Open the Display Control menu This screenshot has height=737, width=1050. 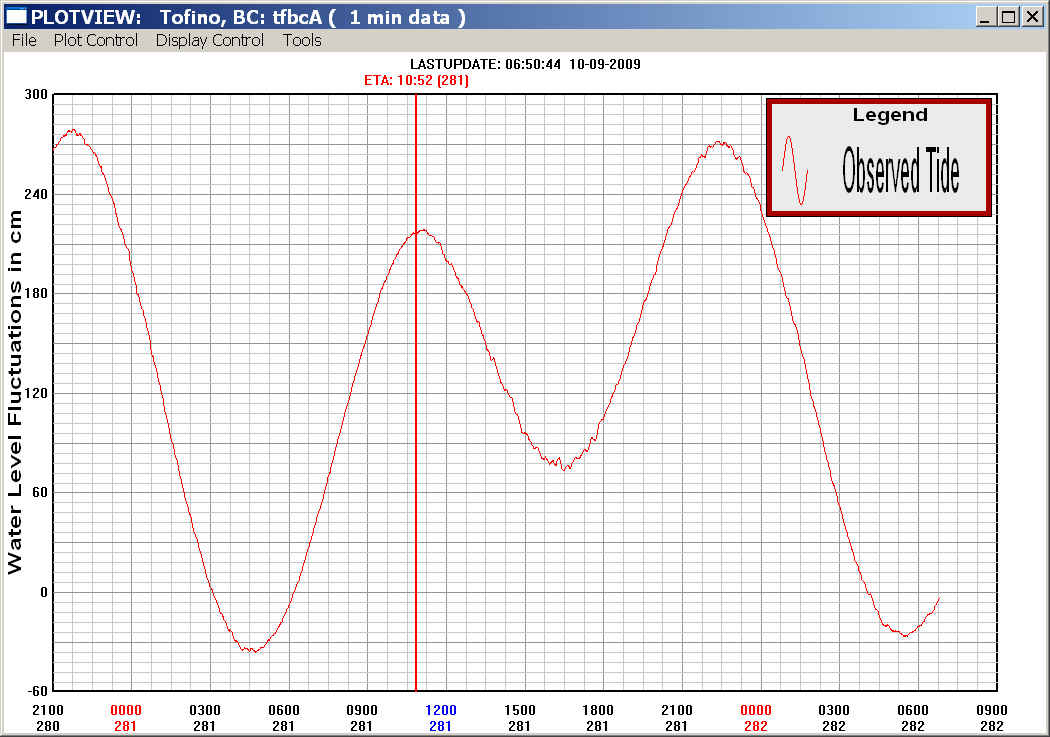point(210,40)
